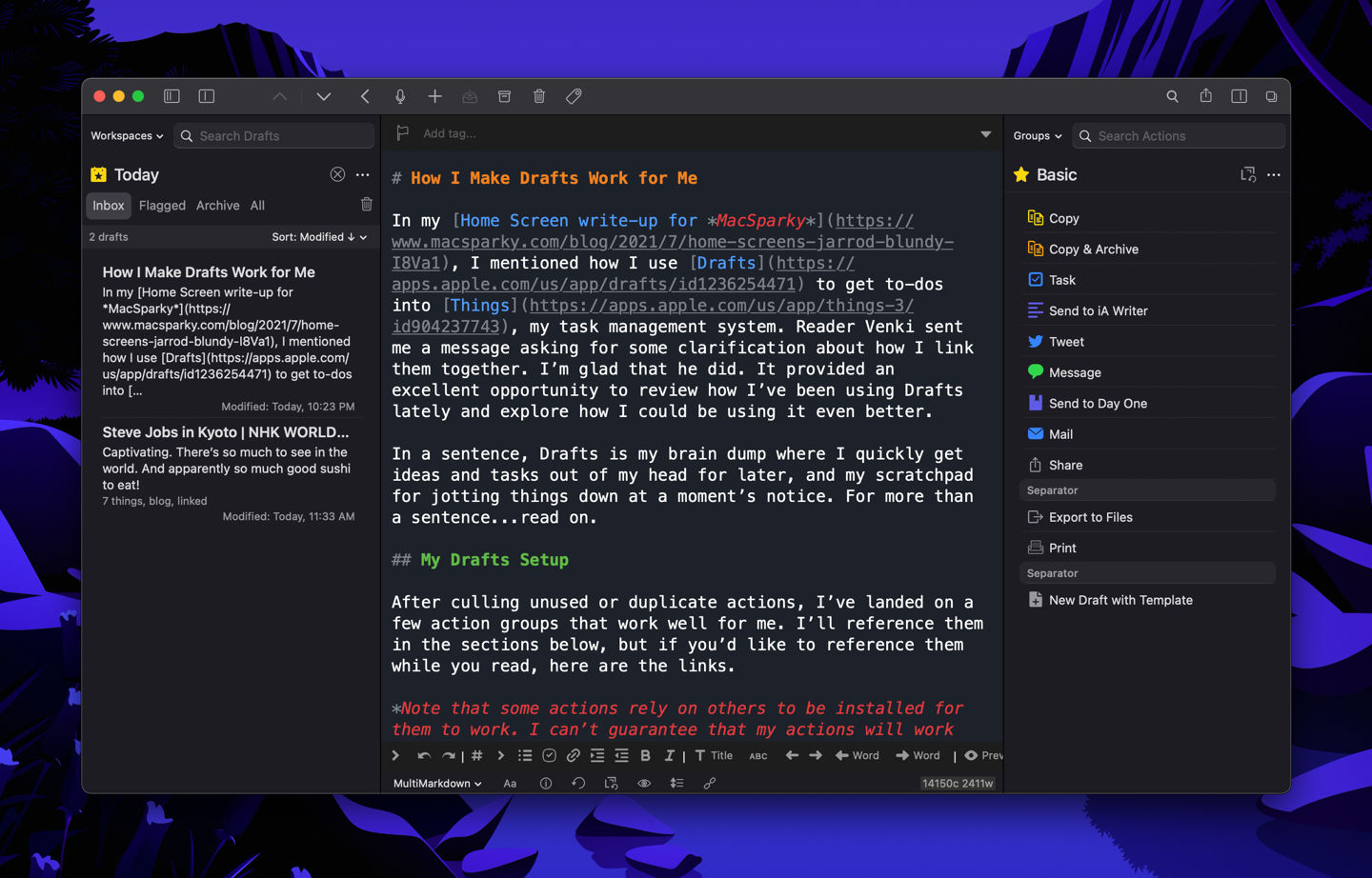Open the Basic group more options menu

click(1274, 174)
